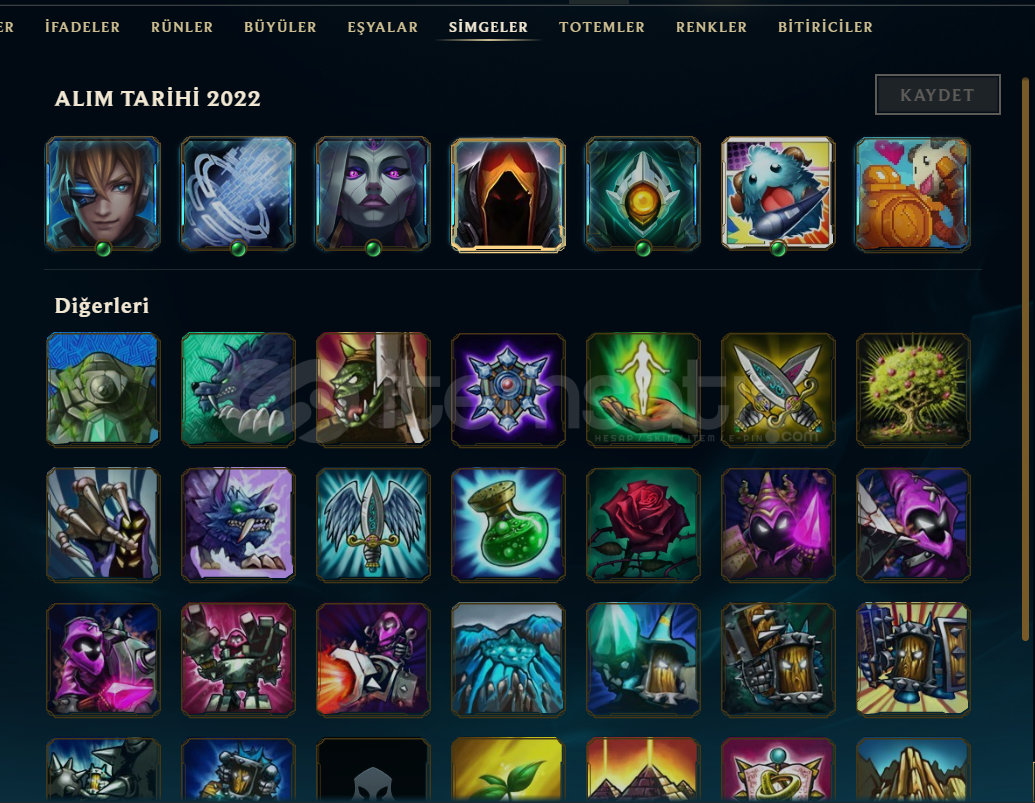
Task: Open the EŞYALAR tab
Action: (x=382, y=27)
